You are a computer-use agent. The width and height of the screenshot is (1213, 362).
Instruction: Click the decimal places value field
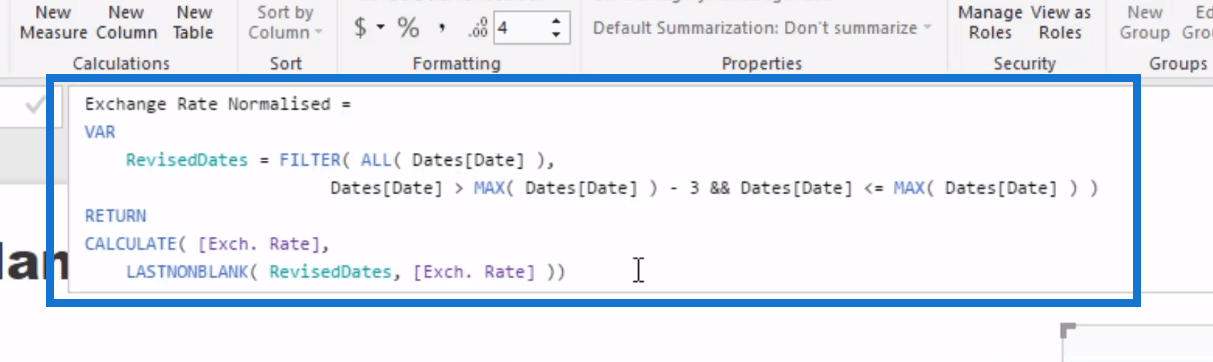pos(519,28)
